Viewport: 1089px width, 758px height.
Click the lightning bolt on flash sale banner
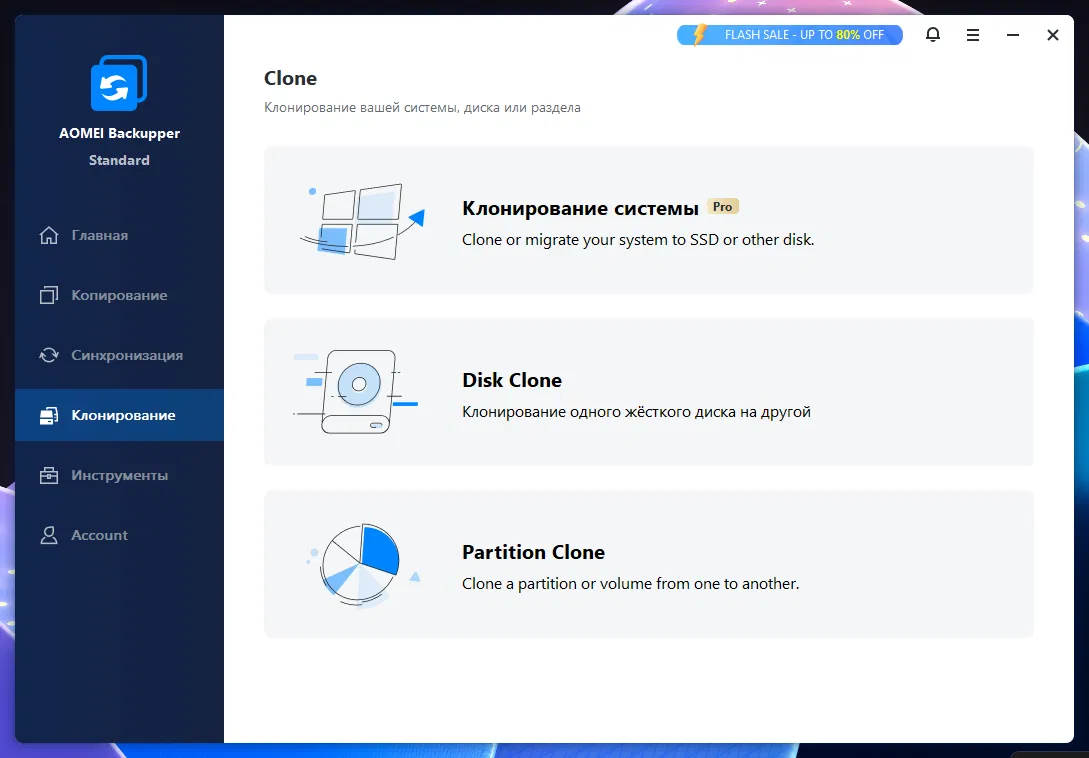pos(699,34)
